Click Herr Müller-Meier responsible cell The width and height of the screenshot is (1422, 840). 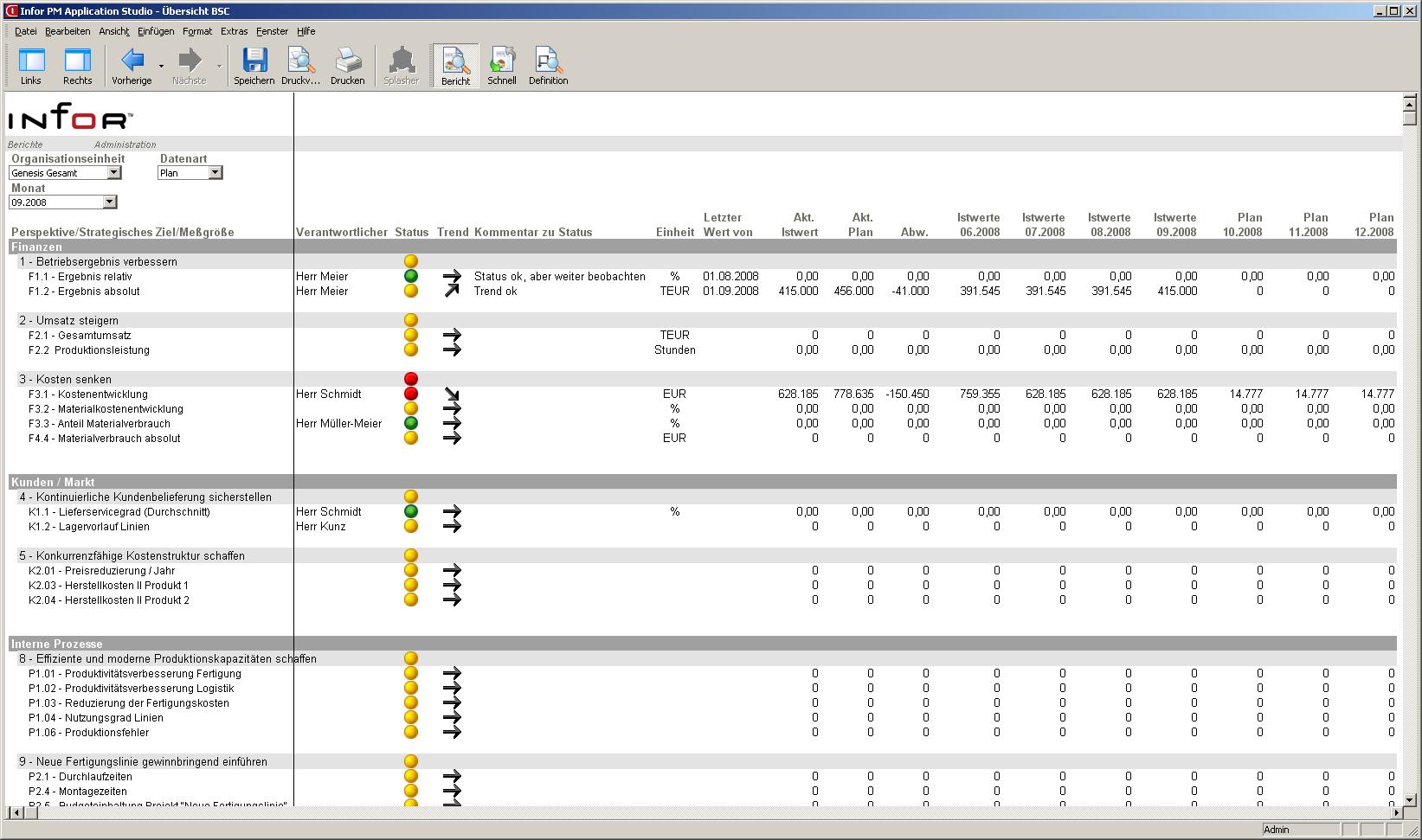click(338, 424)
